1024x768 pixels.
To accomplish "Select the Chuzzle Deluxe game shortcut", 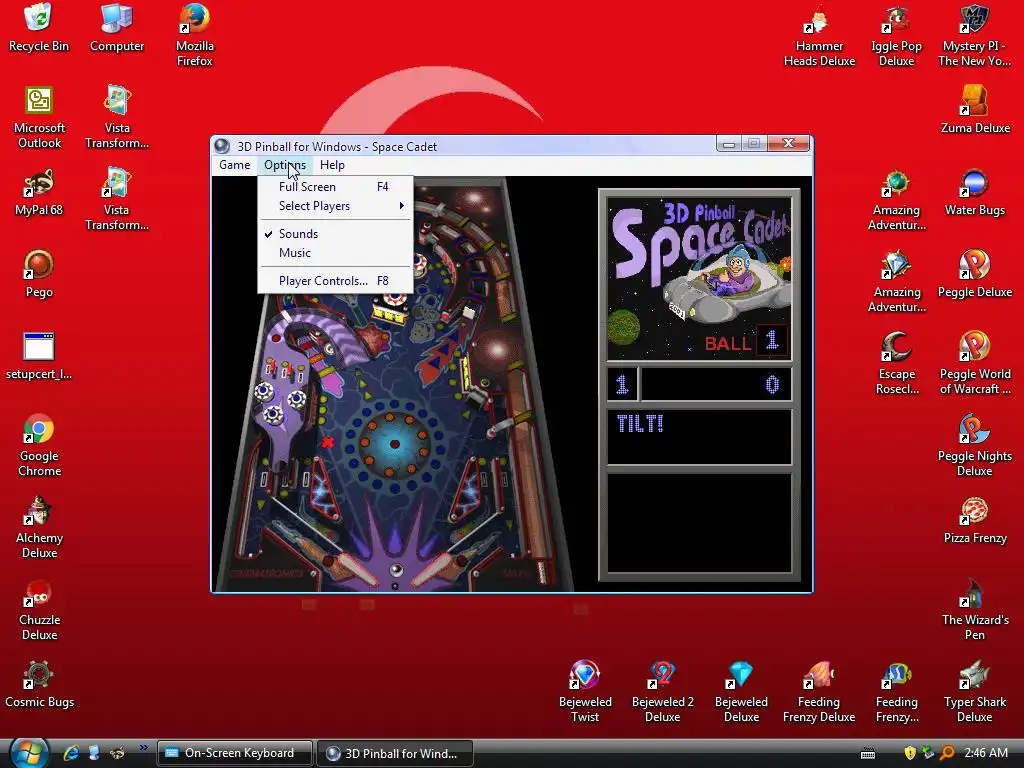I will tap(39, 609).
